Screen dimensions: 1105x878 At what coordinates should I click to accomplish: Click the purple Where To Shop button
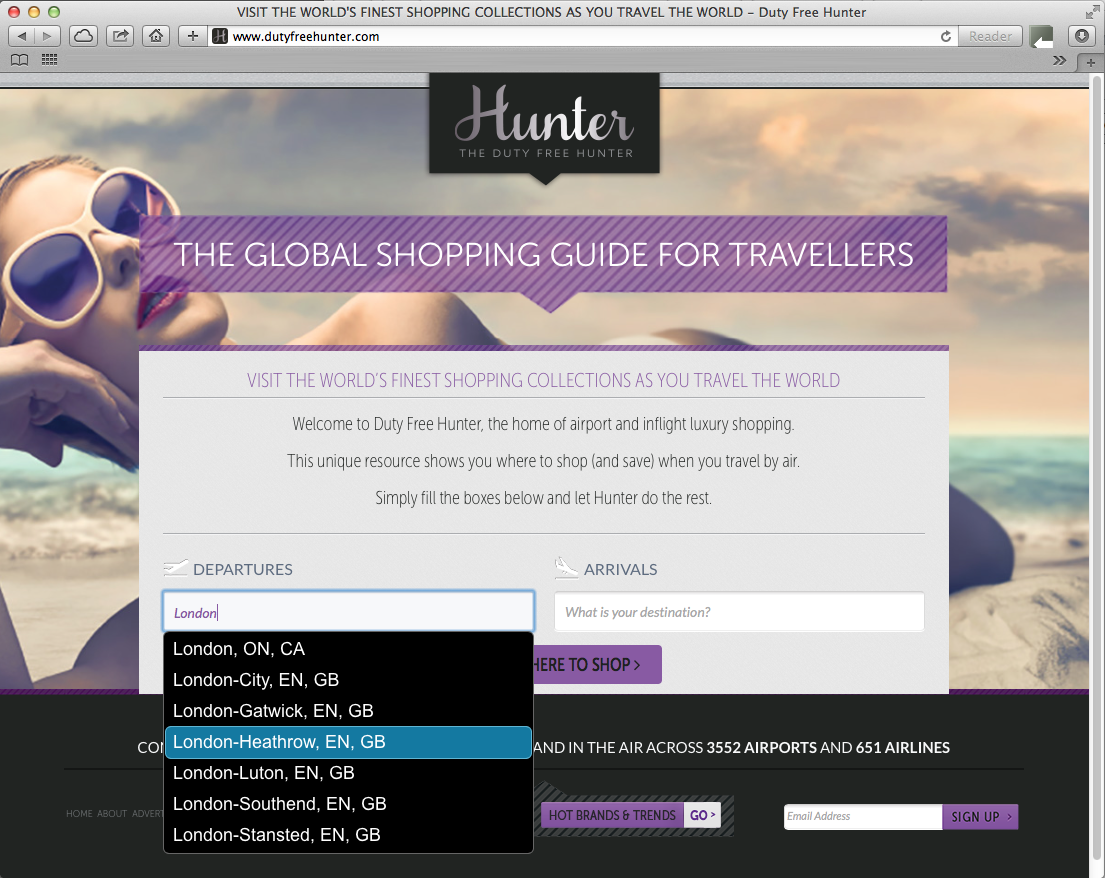tap(597, 664)
